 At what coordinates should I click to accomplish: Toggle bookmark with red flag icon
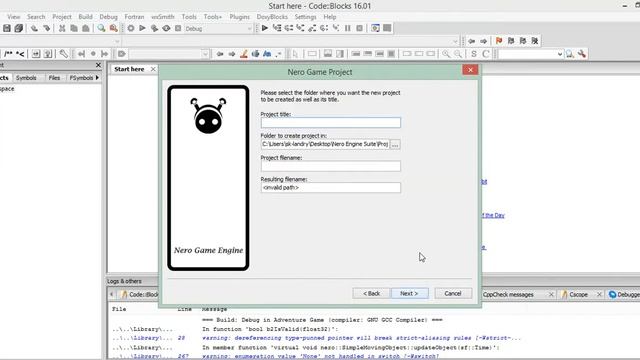[x=499, y=41]
